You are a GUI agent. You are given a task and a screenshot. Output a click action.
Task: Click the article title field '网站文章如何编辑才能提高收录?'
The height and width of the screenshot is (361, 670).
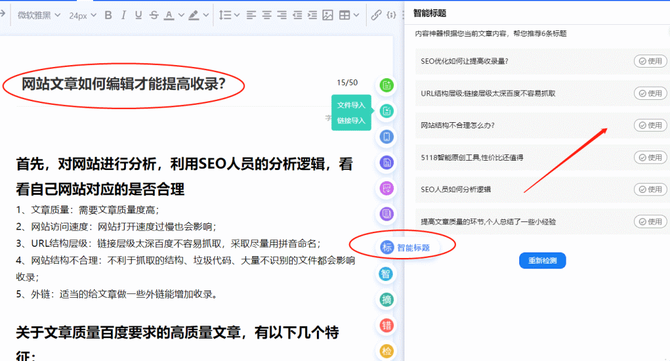(x=123, y=84)
